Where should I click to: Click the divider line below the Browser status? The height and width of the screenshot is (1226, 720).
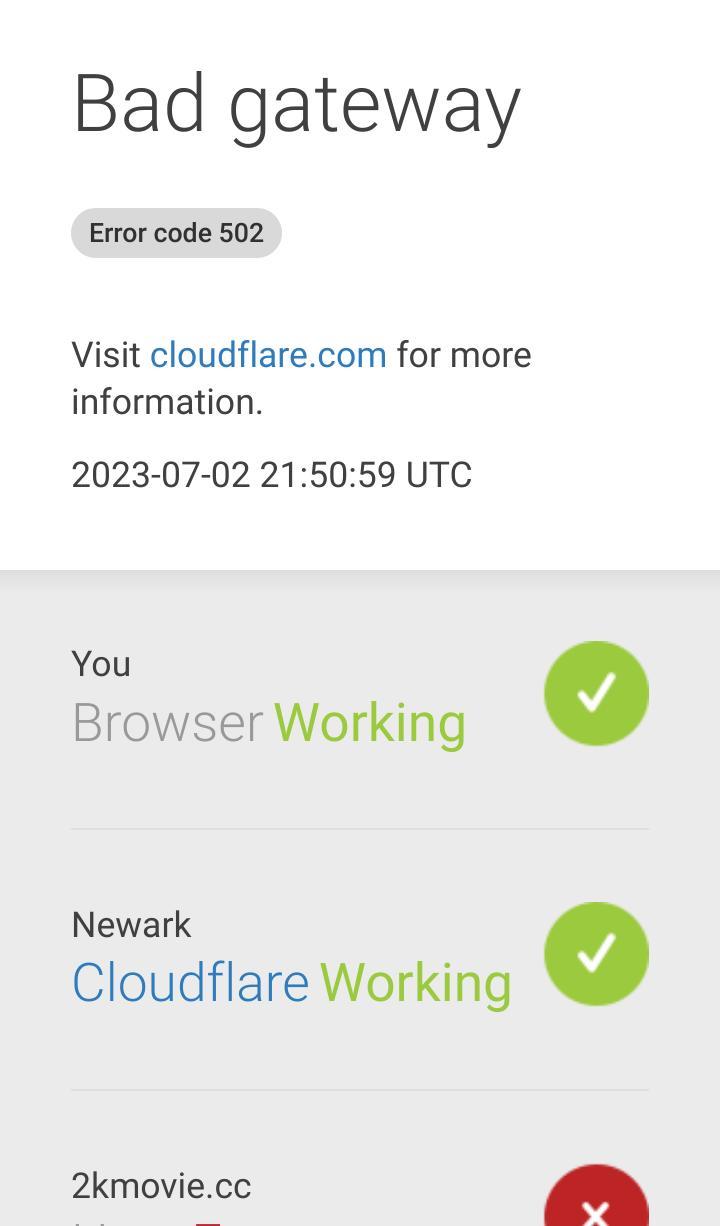click(360, 828)
